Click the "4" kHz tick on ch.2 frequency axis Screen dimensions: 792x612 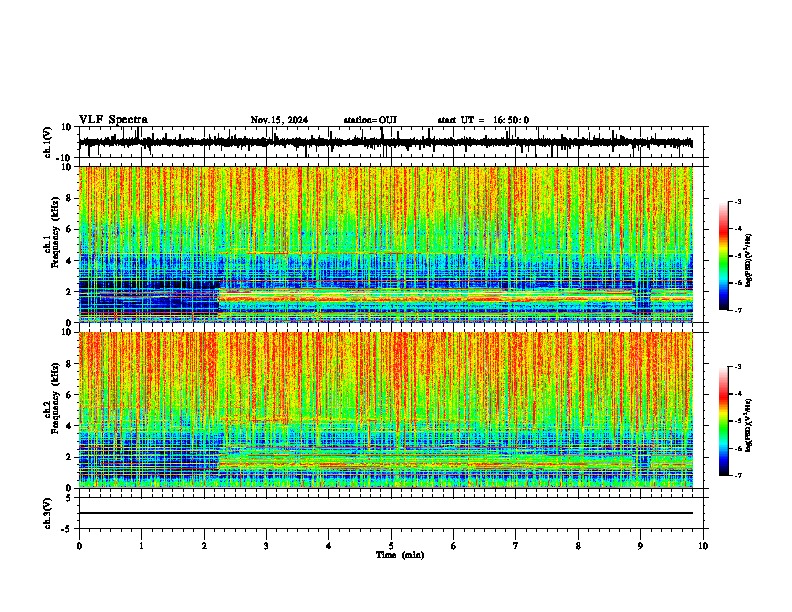point(69,426)
